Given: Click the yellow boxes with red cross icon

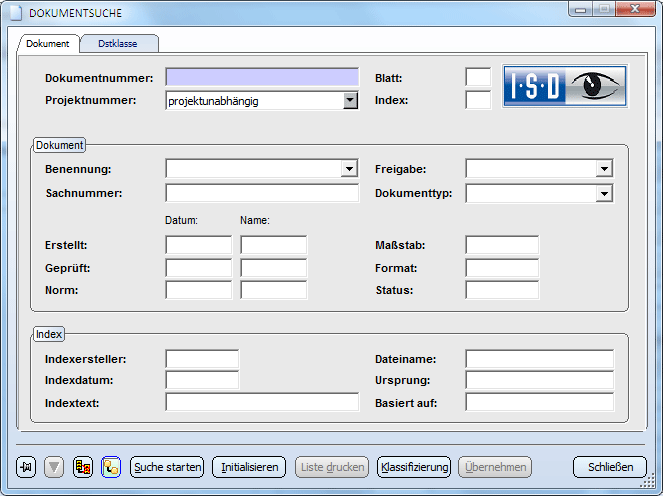Looking at the screenshot, I should (83, 467).
